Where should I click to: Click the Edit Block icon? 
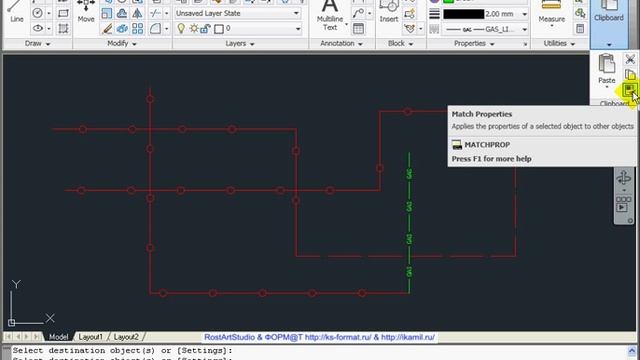point(409,13)
